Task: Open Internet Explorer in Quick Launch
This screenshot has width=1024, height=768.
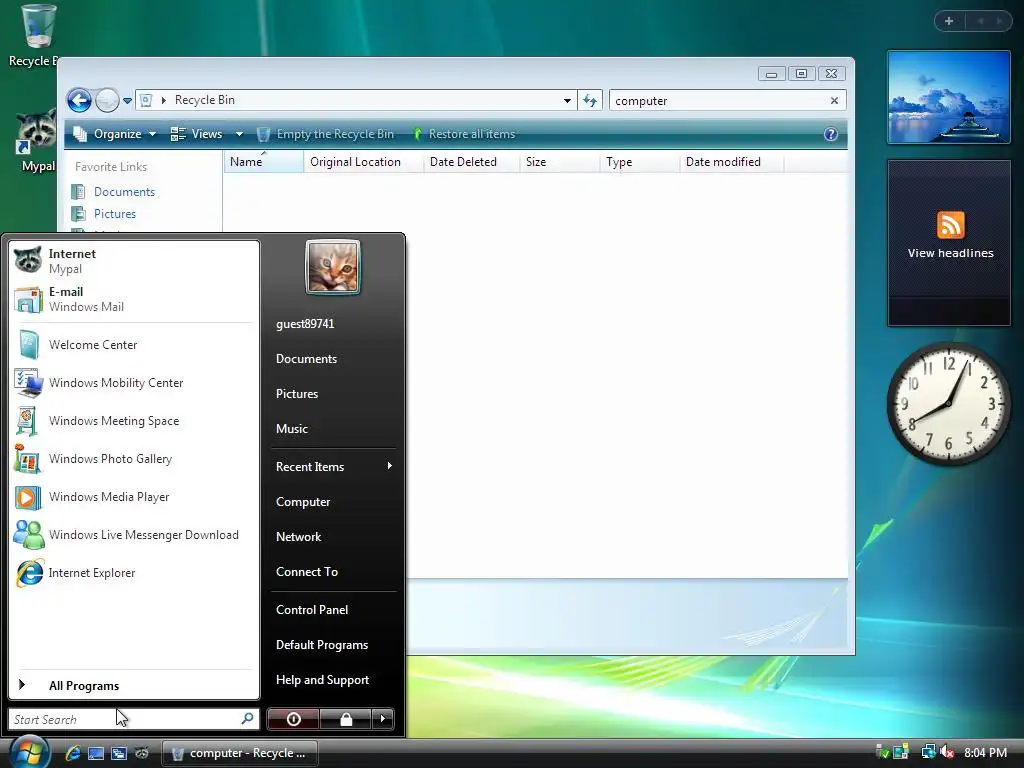Action: [x=73, y=753]
